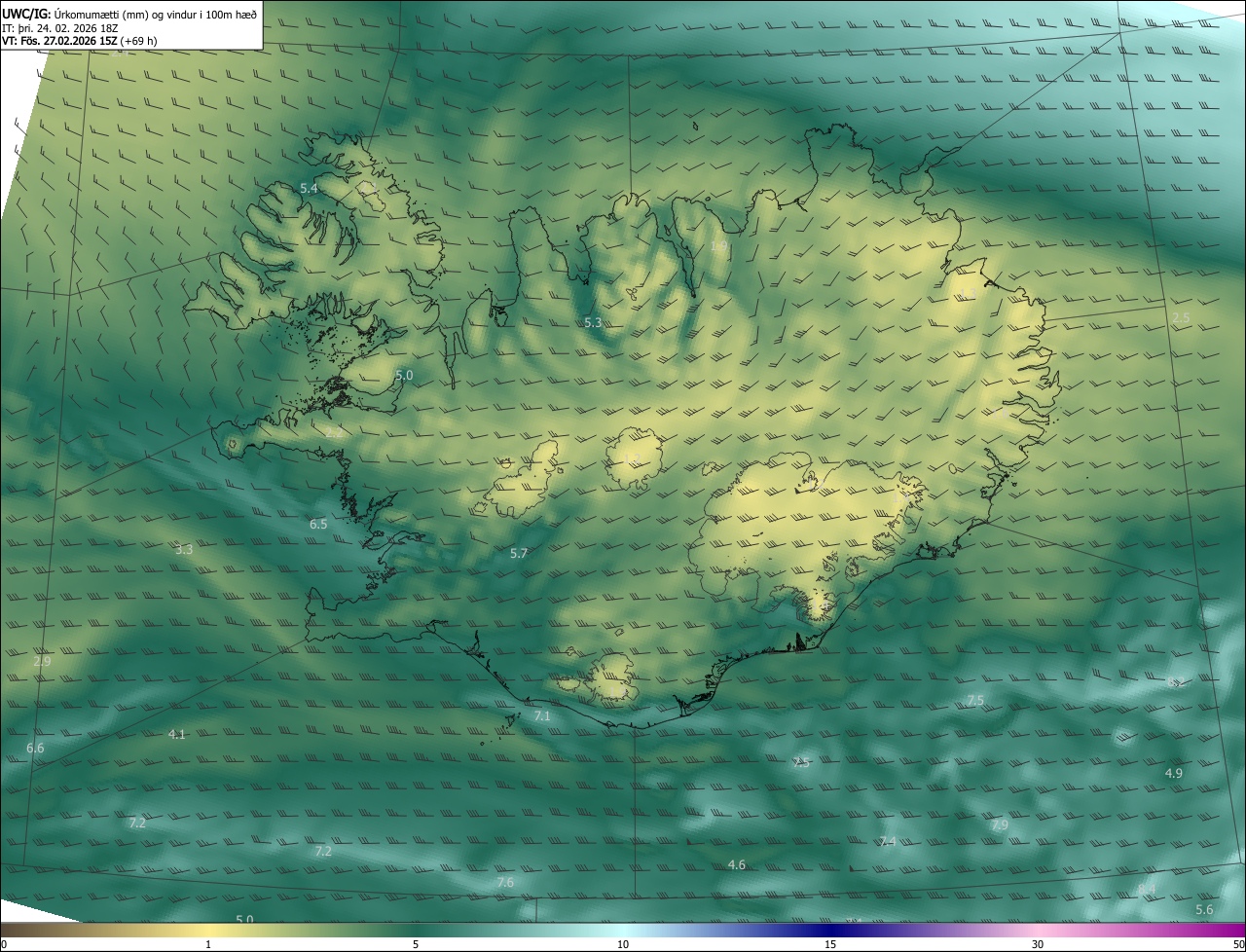Select the 5.3 precipitation value on the map
The image size is (1246, 952).
tap(593, 322)
